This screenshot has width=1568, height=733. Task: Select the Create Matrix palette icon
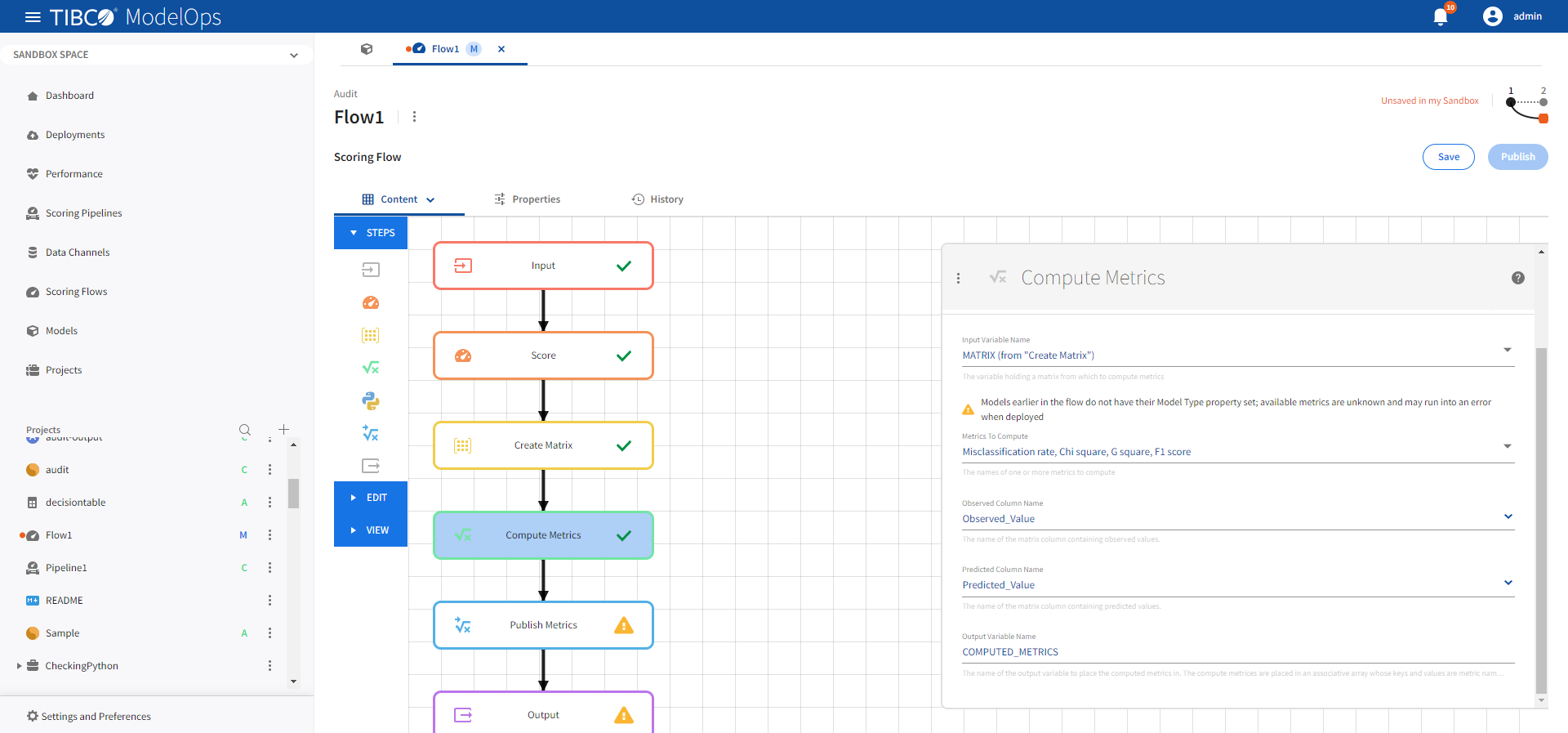371,335
